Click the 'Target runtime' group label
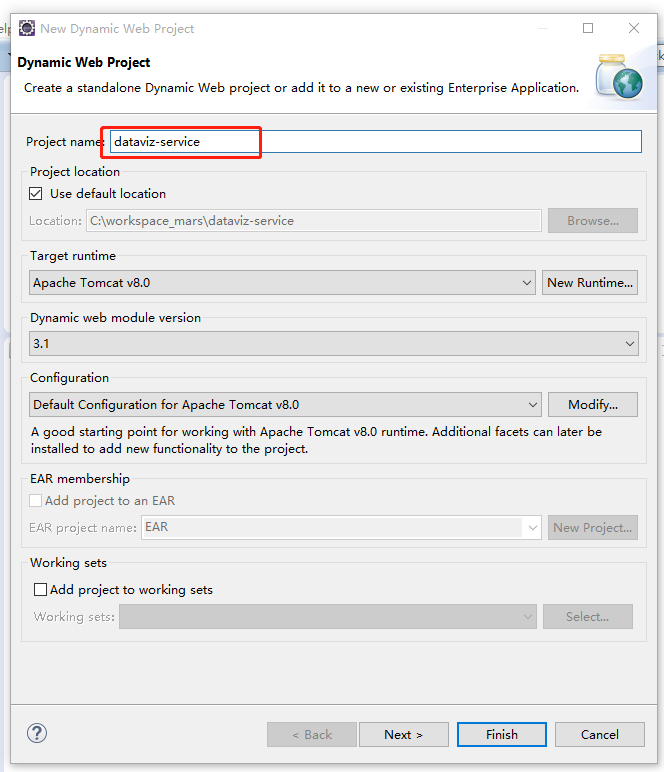Viewport: 664px width, 772px height. point(73,256)
